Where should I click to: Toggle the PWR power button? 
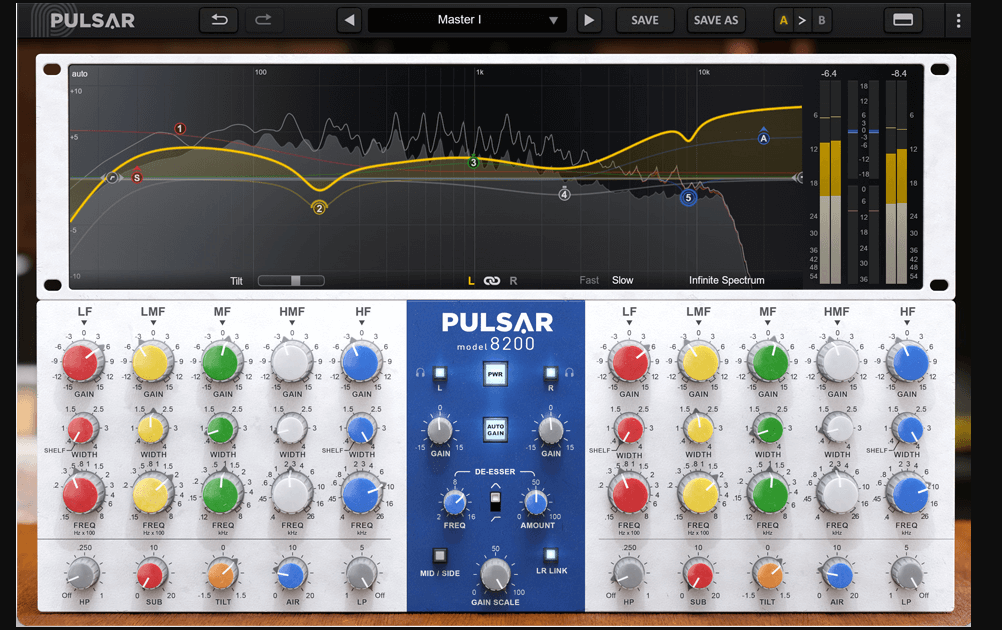pos(495,374)
